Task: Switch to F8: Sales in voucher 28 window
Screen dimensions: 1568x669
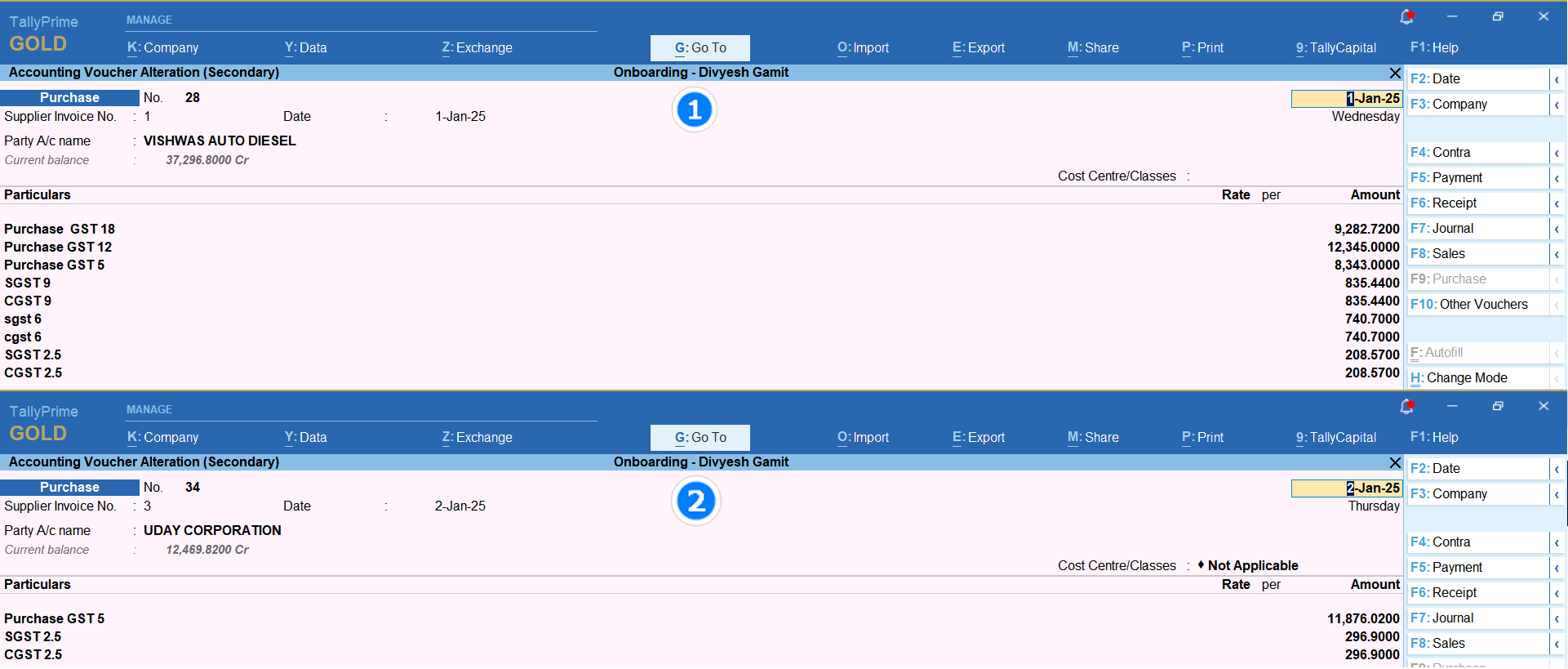Action: (x=1478, y=254)
